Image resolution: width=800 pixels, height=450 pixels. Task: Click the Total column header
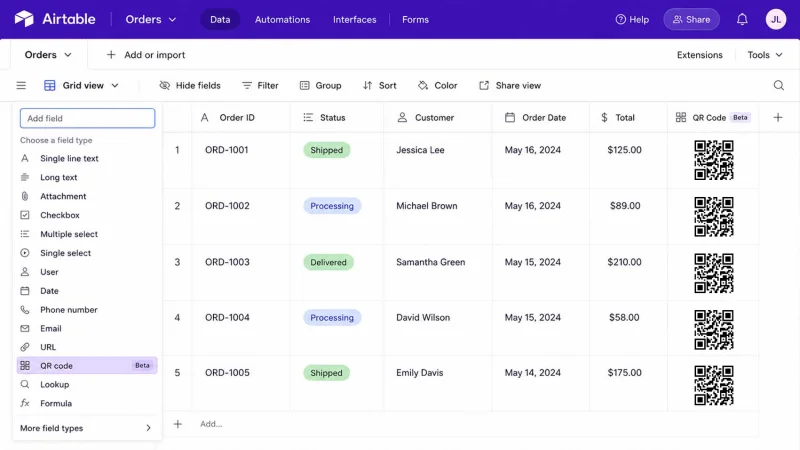click(628, 118)
